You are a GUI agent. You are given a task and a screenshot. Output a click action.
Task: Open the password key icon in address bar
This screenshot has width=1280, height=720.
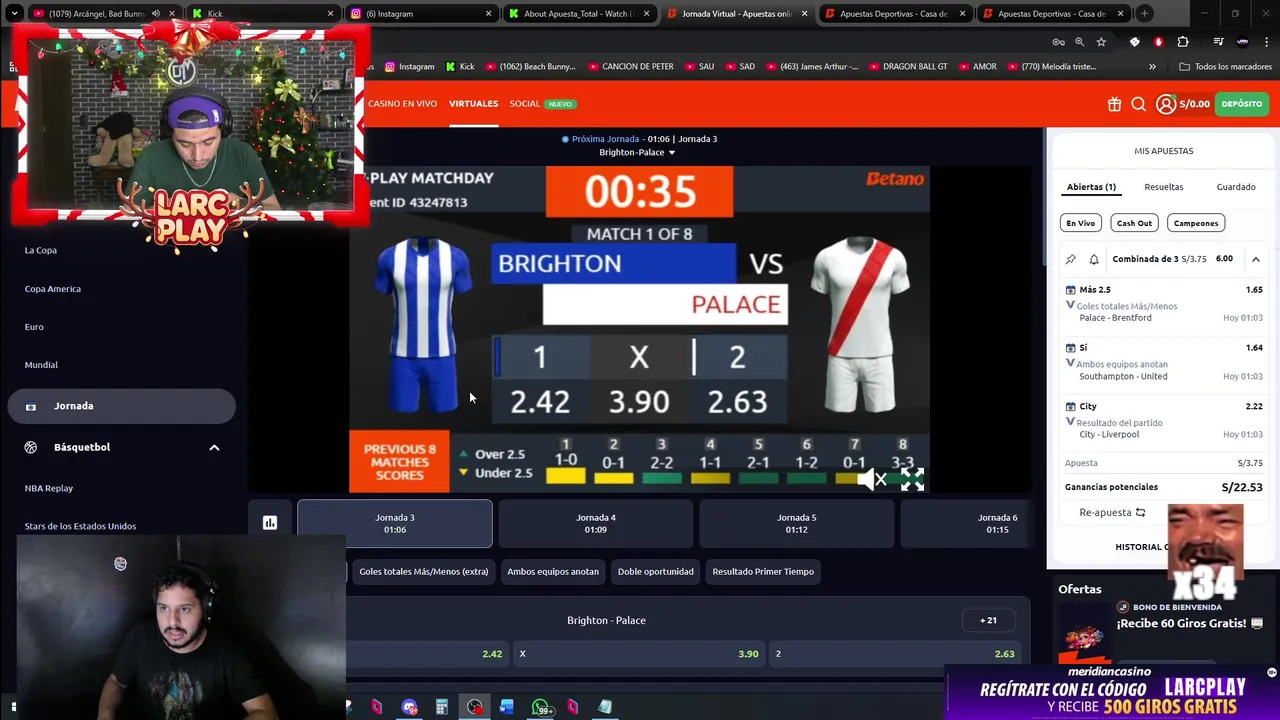click(x=1058, y=42)
